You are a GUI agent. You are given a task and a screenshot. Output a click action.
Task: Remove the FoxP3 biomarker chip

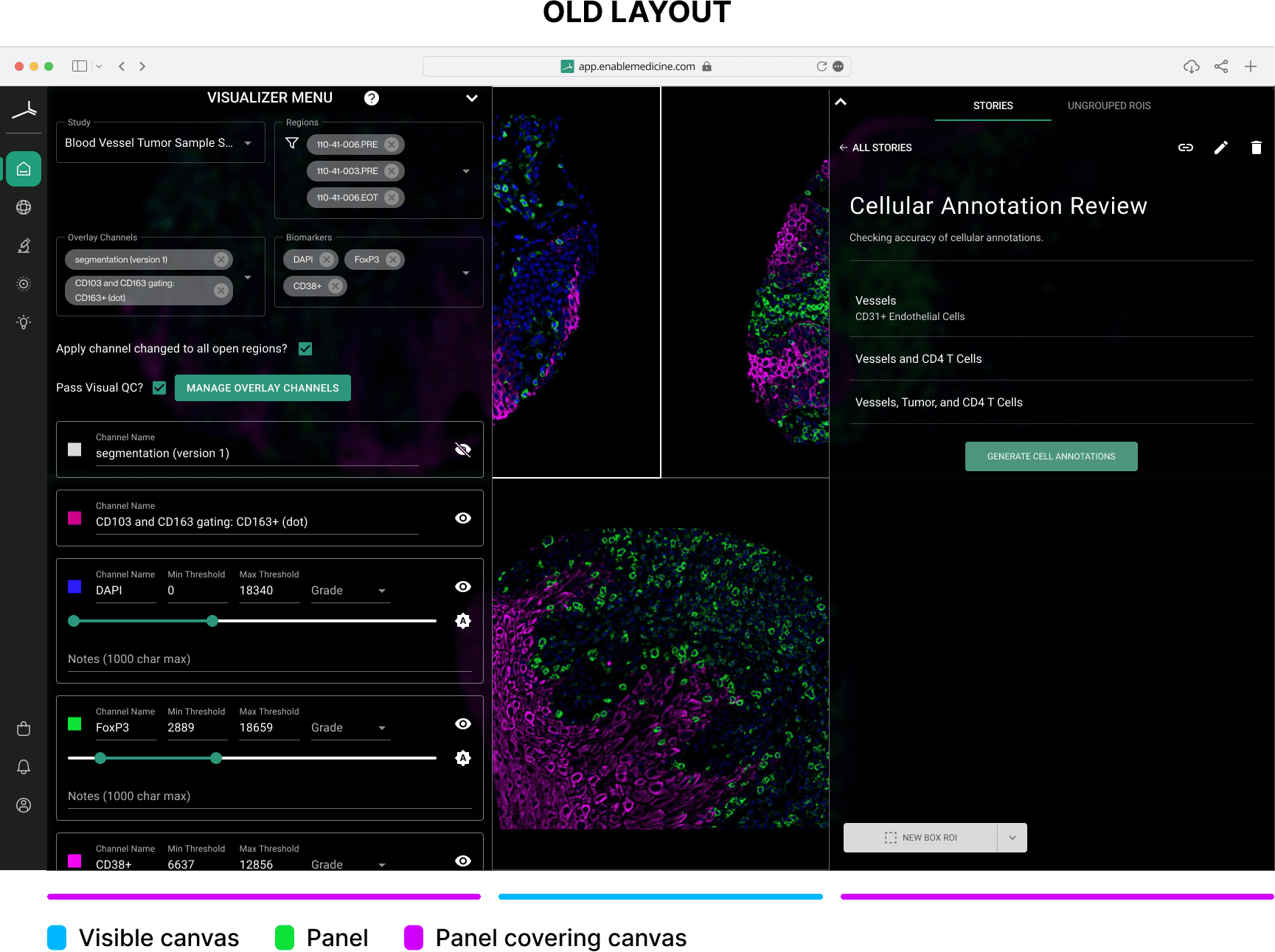393,260
